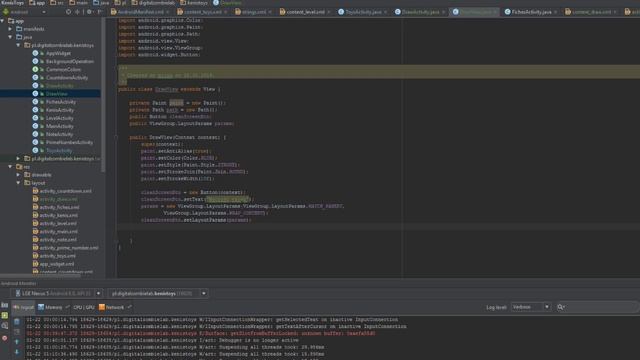
Task: Open activity_main.xml layout file
Action: [x=58, y=231]
